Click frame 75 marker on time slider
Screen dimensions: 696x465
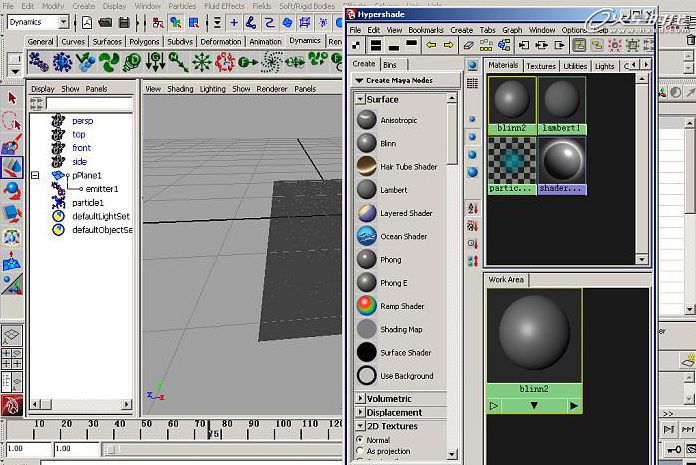pyautogui.click(x=210, y=432)
